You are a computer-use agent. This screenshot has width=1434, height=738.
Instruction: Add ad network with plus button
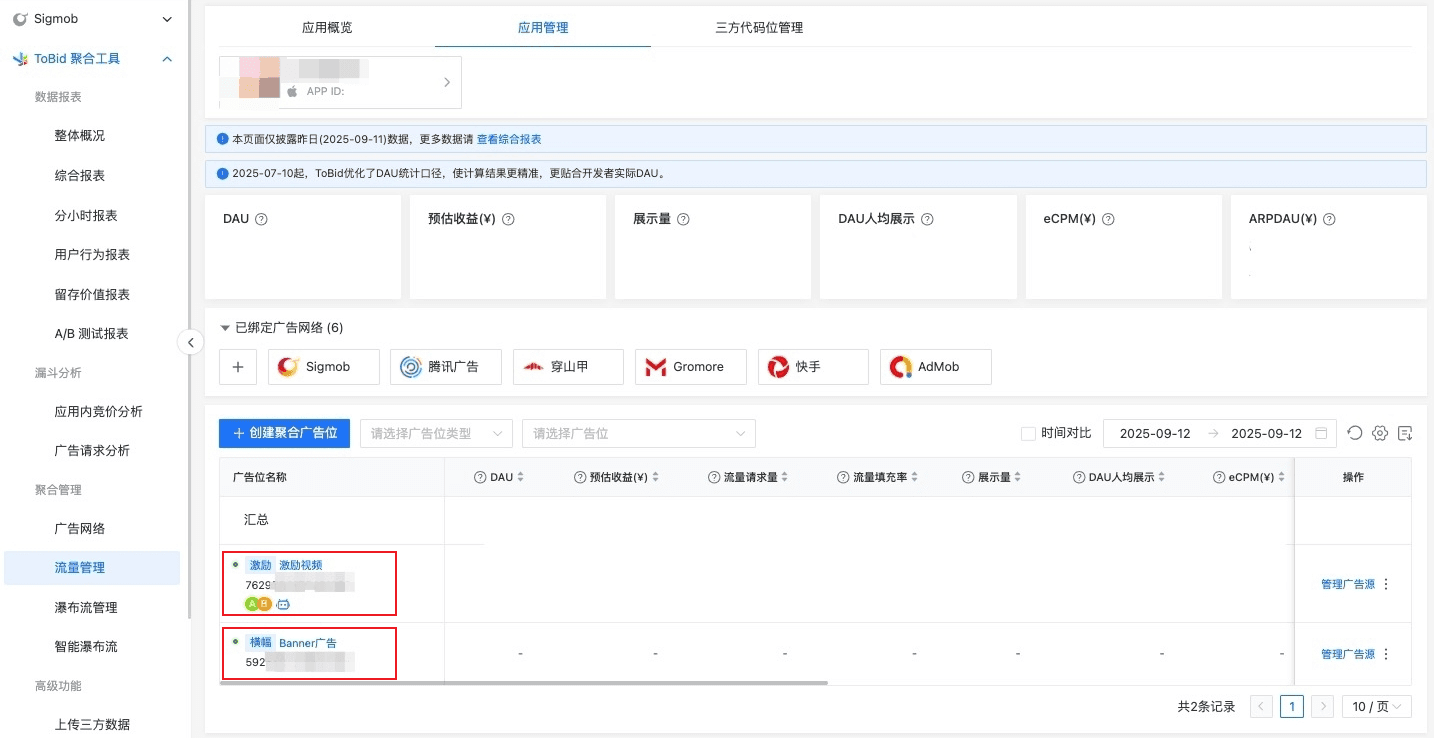[x=238, y=367]
